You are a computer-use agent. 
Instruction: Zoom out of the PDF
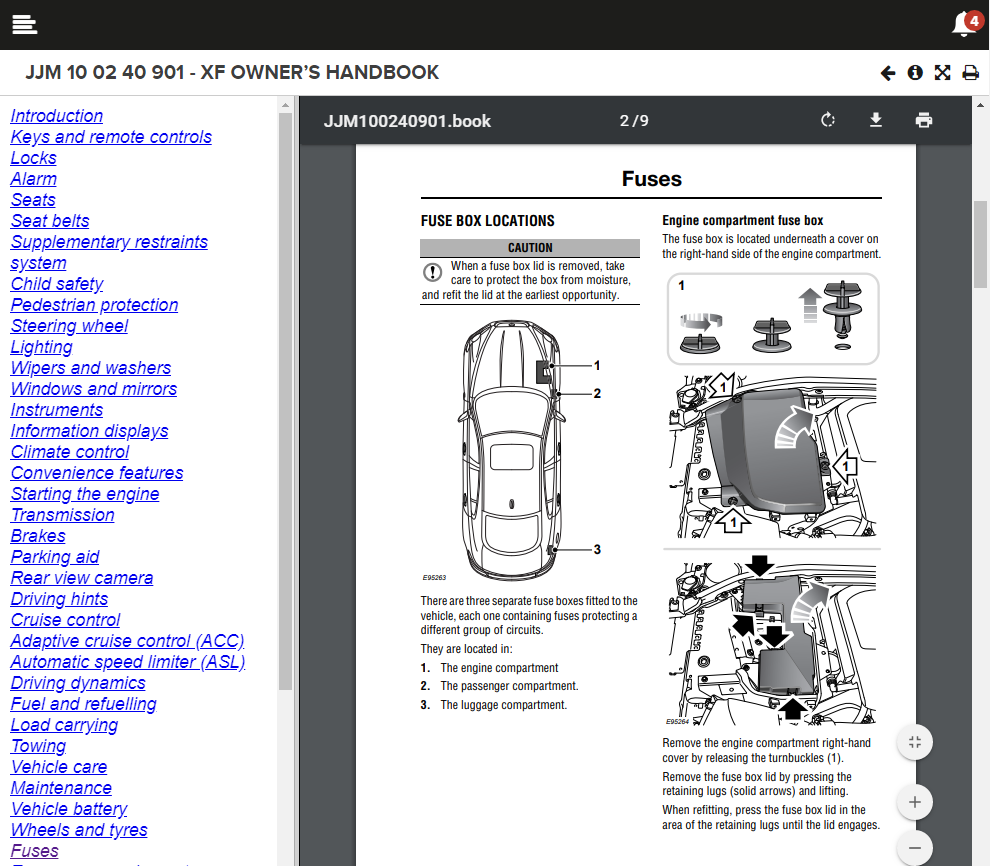(914, 848)
